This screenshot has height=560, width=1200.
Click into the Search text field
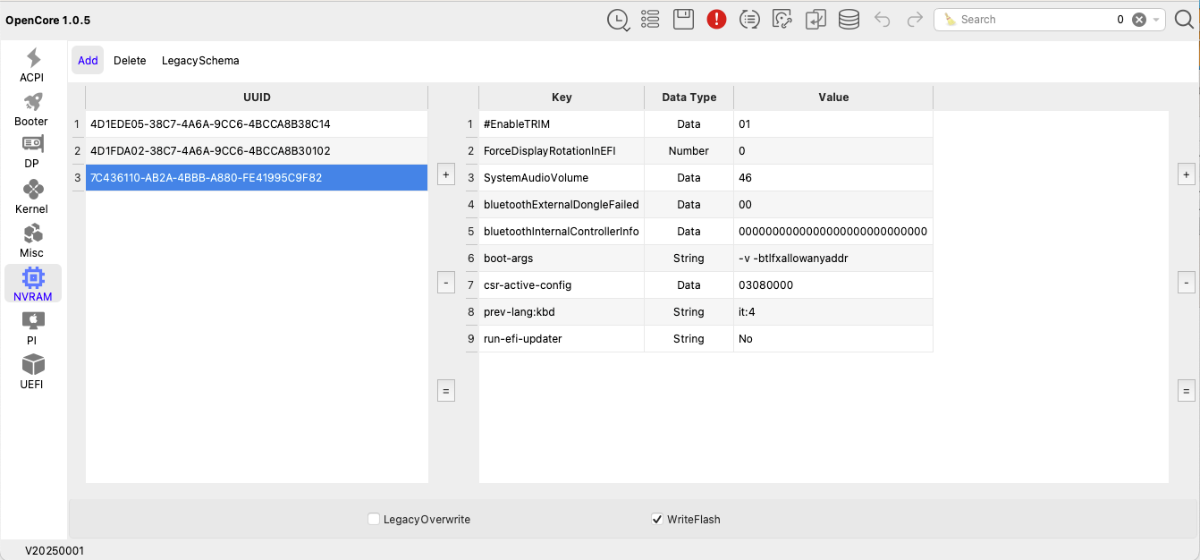pos(1030,19)
